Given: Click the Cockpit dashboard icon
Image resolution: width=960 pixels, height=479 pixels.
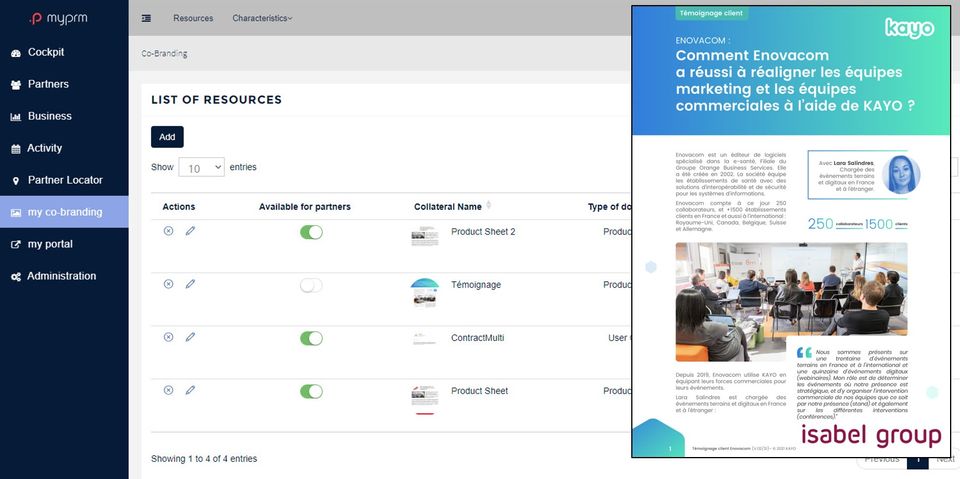Looking at the screenshot, I should click(x=16, y=53).
